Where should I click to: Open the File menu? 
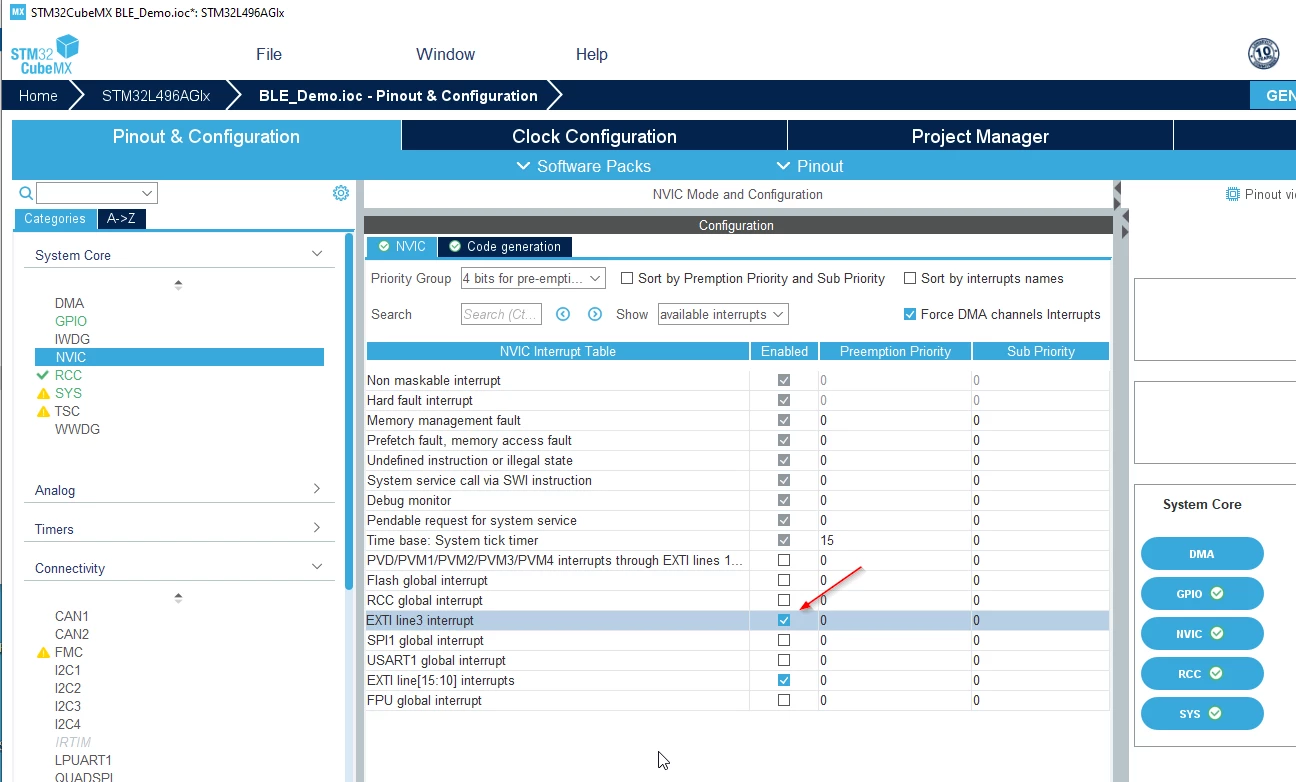tap(269, 54)
